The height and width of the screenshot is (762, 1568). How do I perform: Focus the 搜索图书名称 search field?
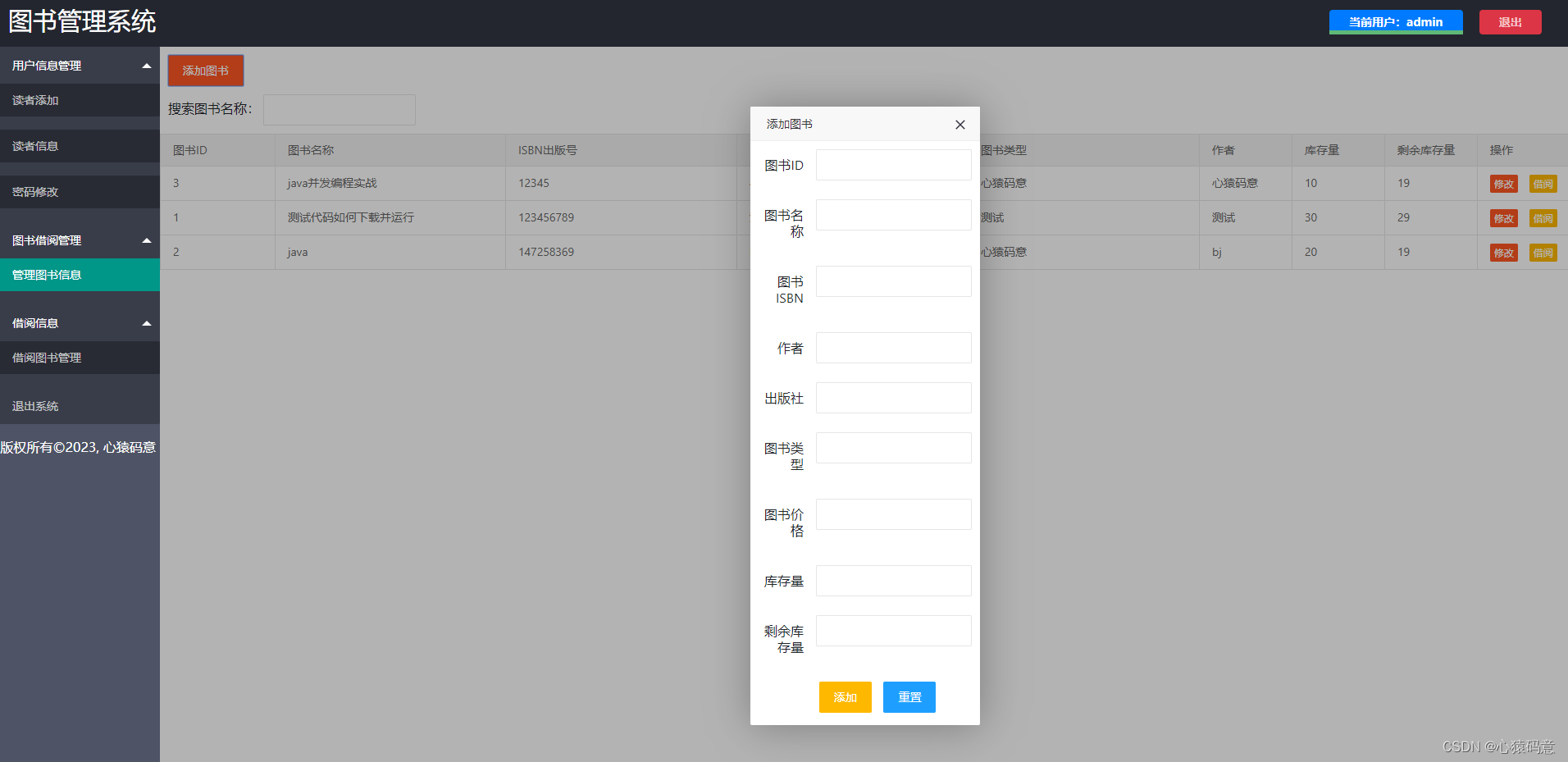pos(340,110)
